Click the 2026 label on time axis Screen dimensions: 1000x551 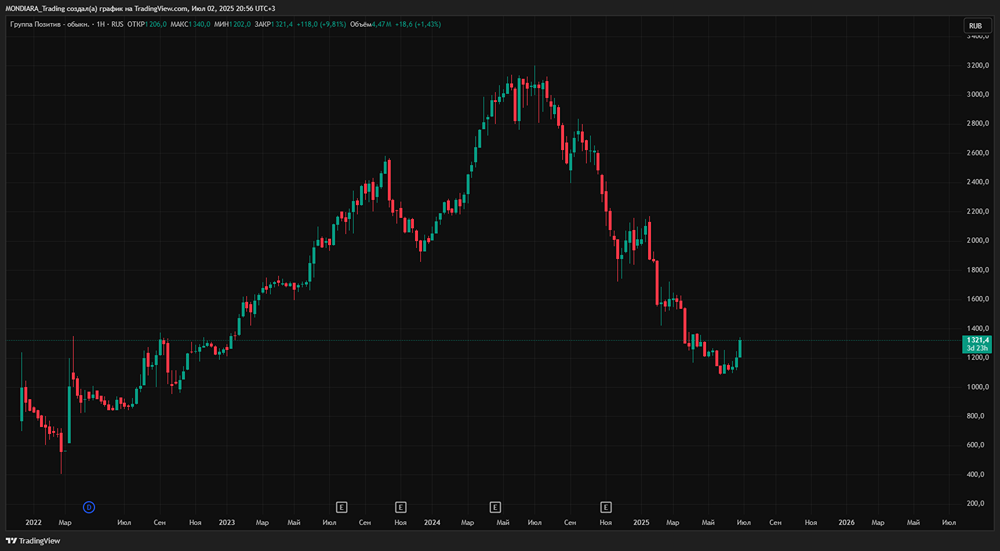846,522
